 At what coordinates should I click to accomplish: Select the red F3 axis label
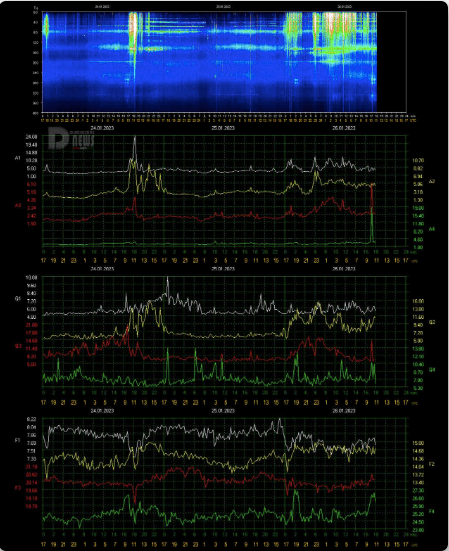coord(18,488)
